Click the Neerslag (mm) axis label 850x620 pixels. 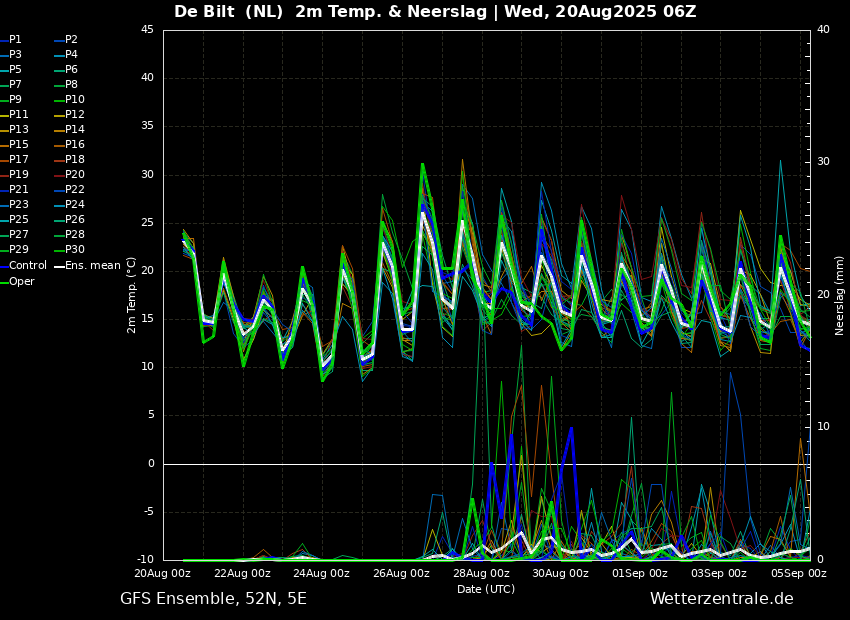(840, 295)
